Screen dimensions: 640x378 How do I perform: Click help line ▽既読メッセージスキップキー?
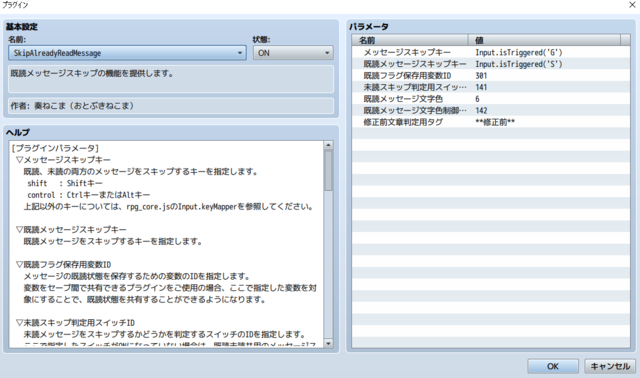71,229
